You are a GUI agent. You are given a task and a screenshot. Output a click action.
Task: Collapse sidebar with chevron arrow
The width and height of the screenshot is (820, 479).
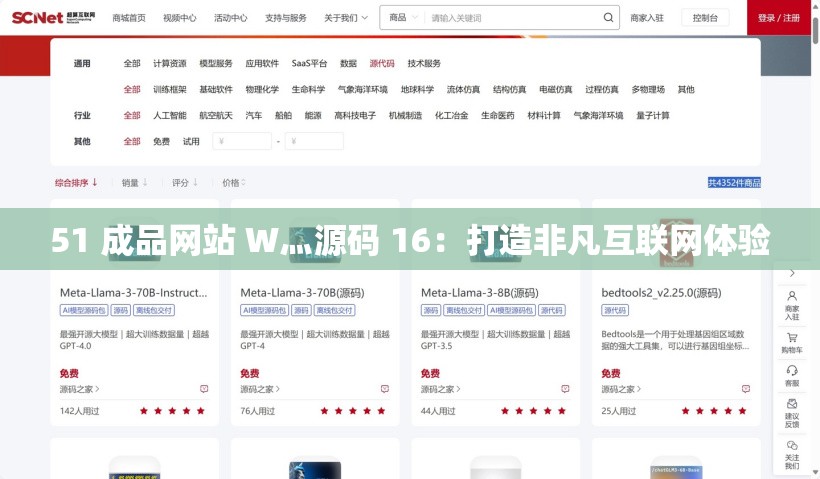click(x=792, y=273)
